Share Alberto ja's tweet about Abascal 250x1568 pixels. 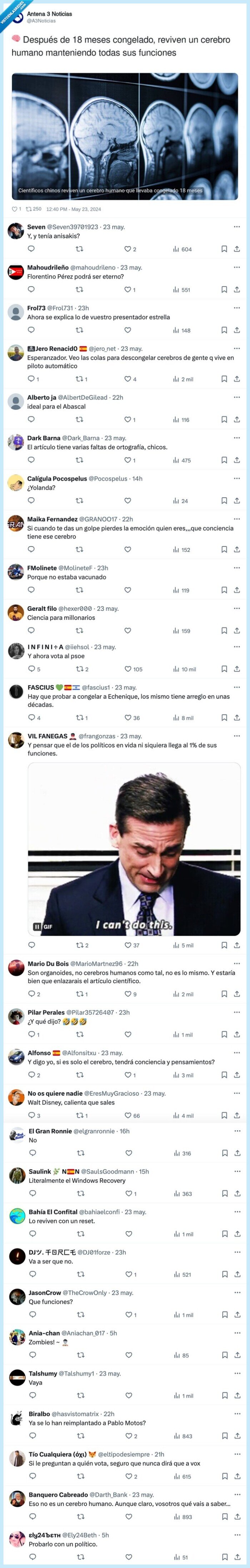(x=237, y=419)
